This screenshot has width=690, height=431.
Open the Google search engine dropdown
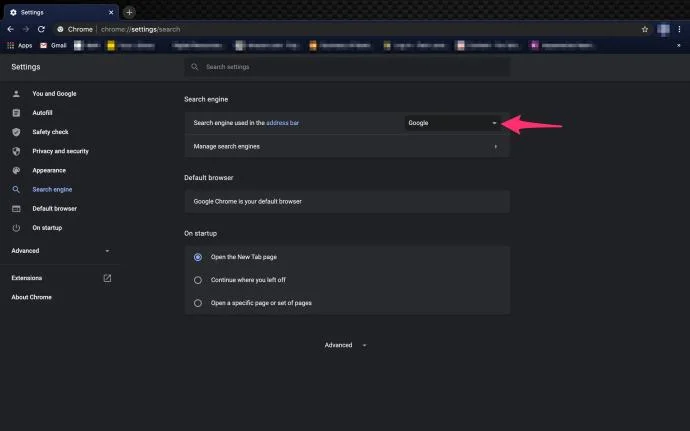point(452,123)
